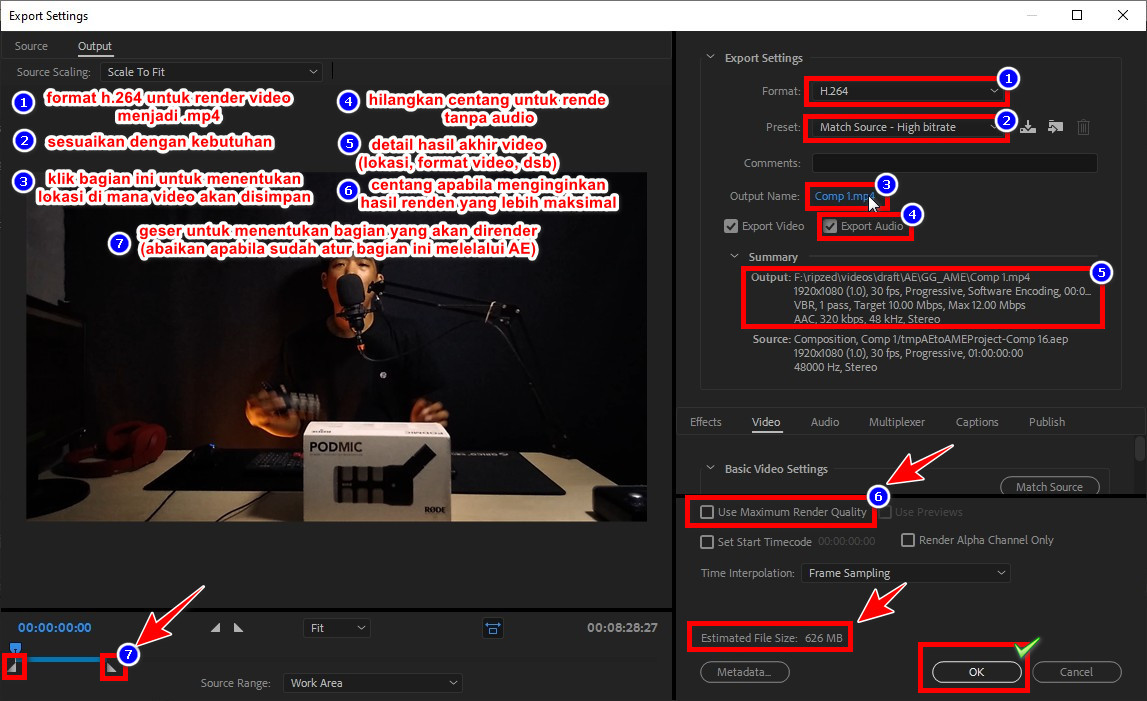This screenshot has height=701, width=1147.
Task: Switch to the Audio tab
Action: (824, 421)
